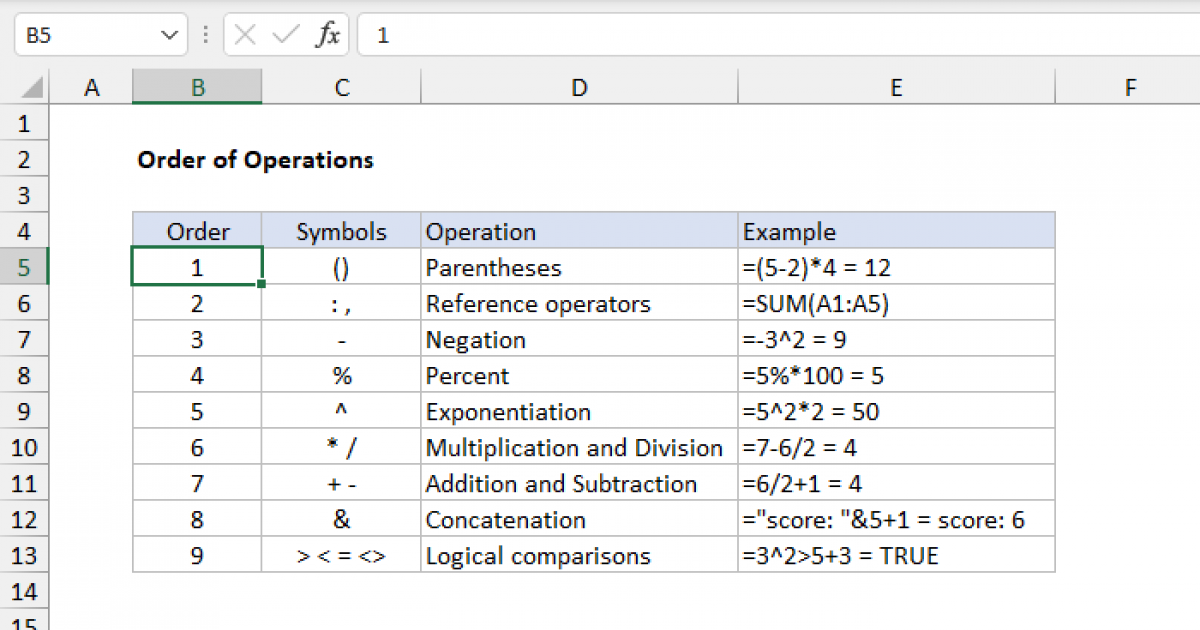Click the Parentheses cell
Viewport: 1200px width, 630px height.
(x=579, y=268)
